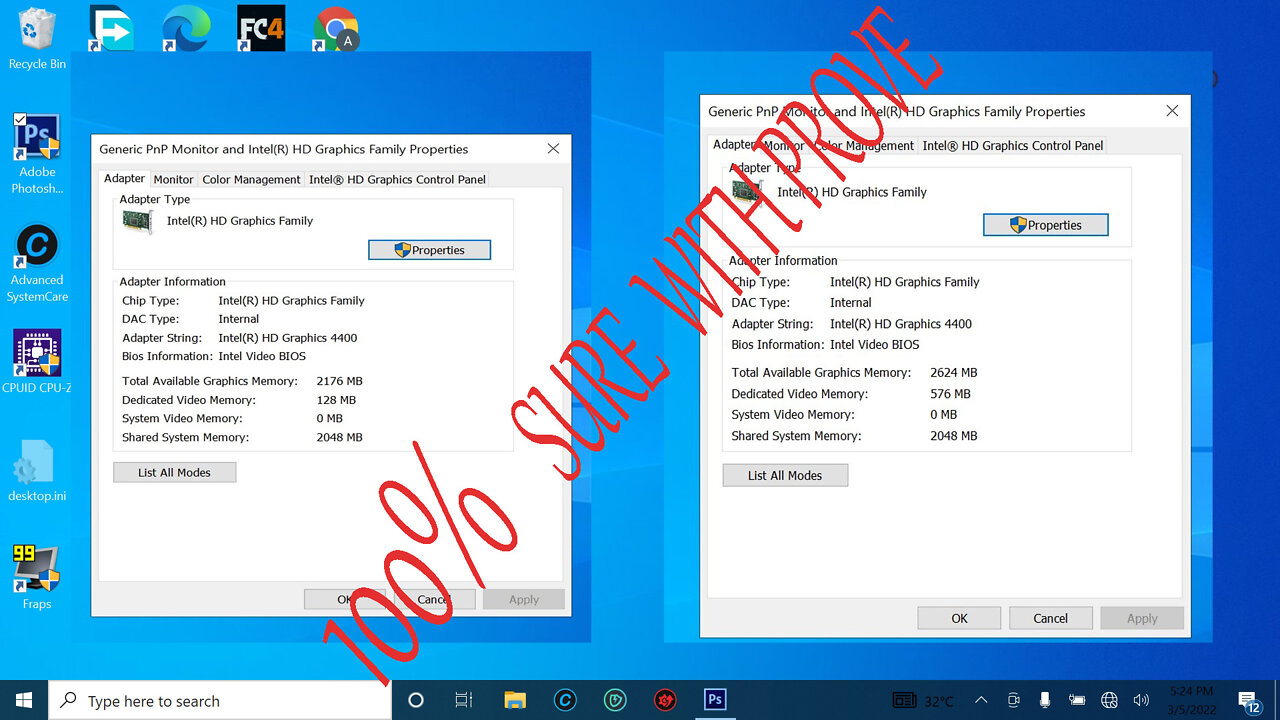
Task: Click the taskbar clock showing 5:24 PM
Action: 1190,700
